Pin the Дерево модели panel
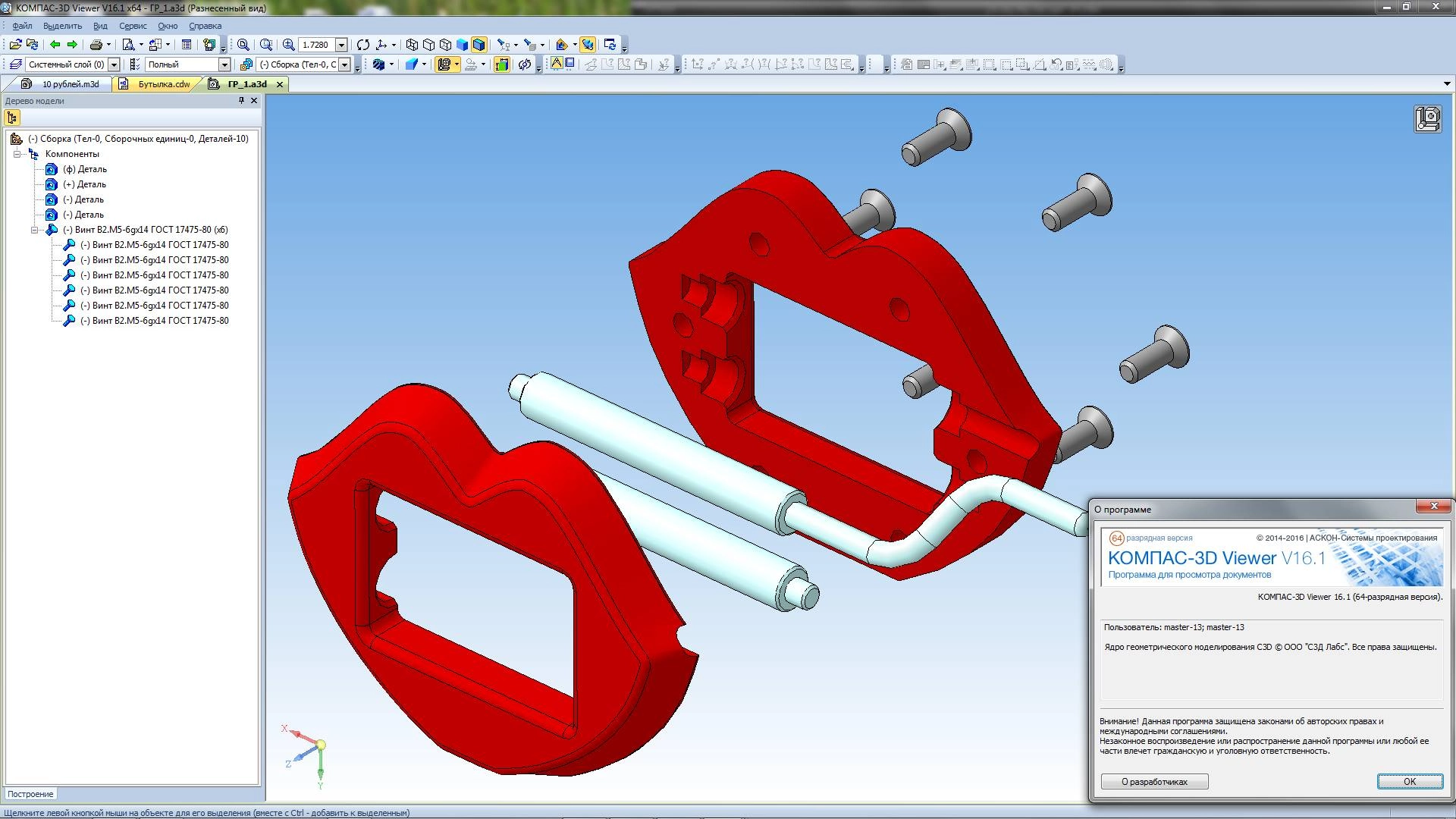Viewport: 1456px width, 819px height. point(242,100)
